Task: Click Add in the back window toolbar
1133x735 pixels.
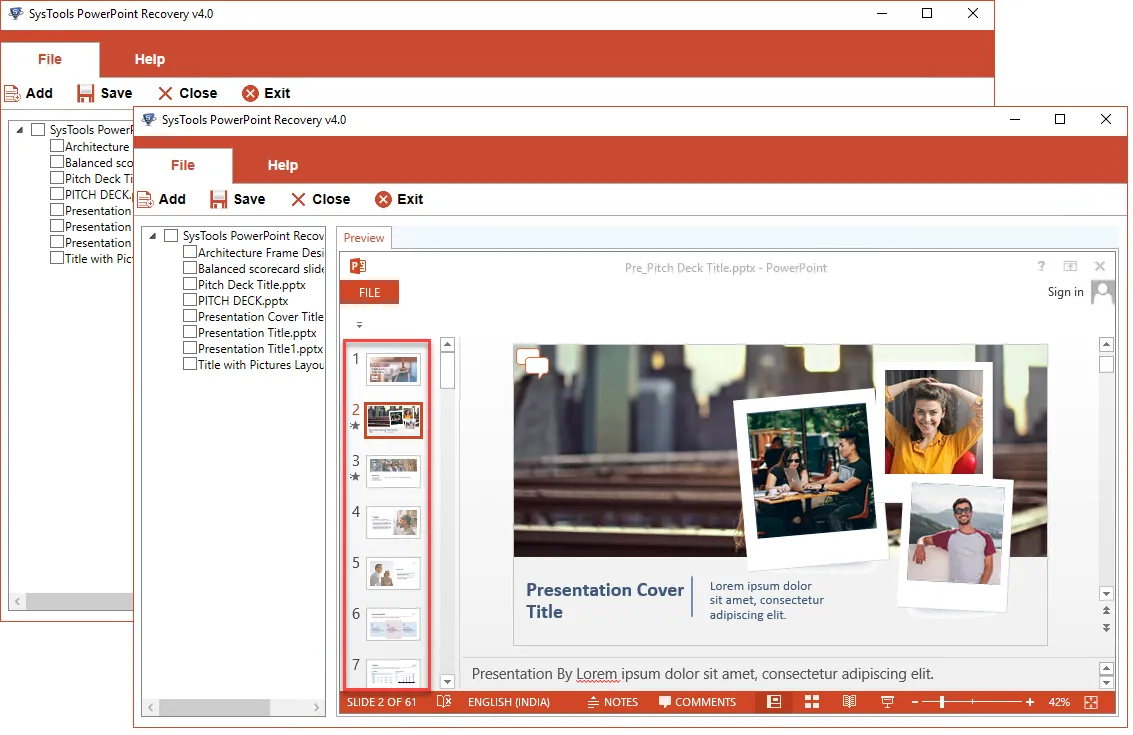Action: (29, 93)
